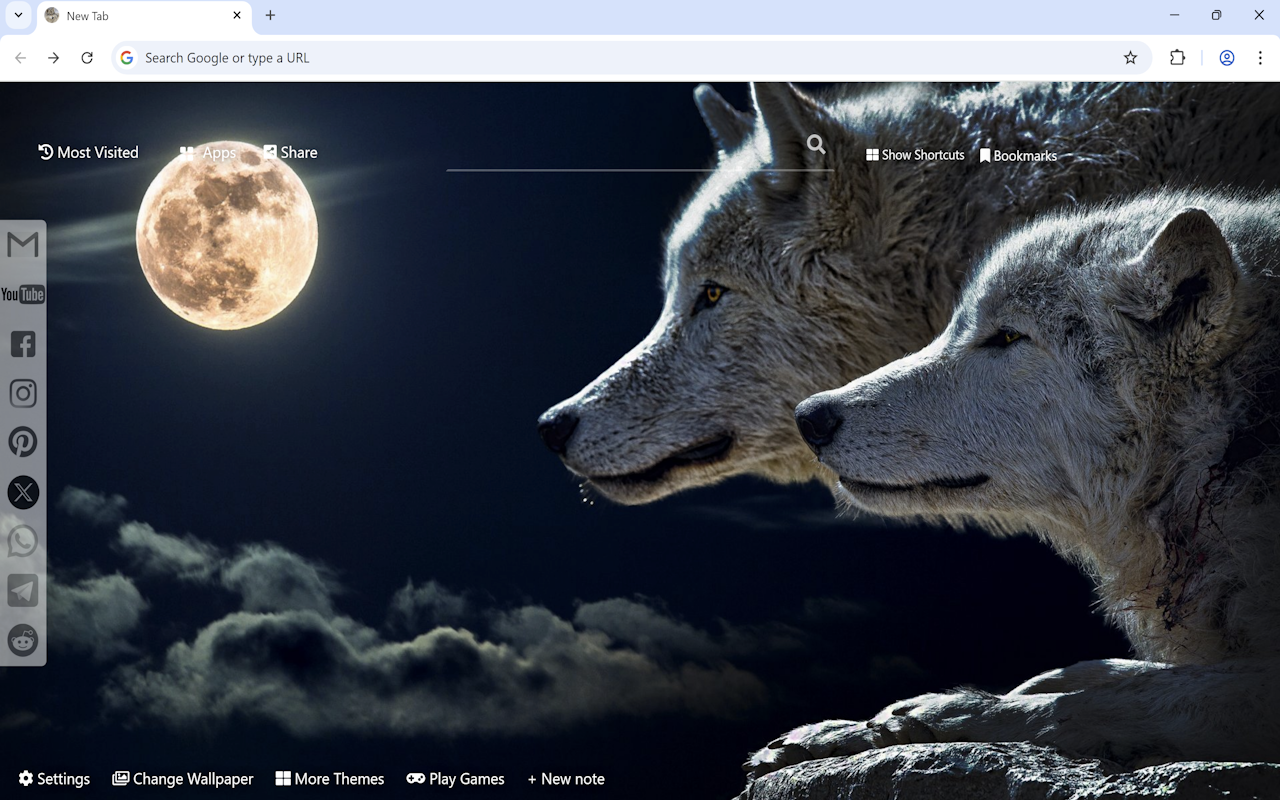Show the Bookmarks panel
Image resolution: width=1280 pixels, height=800 pixels.
pos(1018,155)
